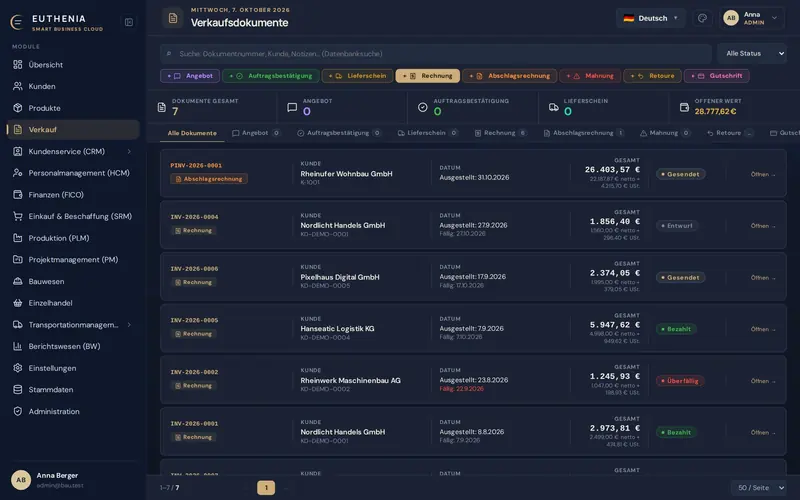Screen dimensions: 800x500
Task: Click Anna Berger avatar at sidebar bottom
Action: coord(21,480)
